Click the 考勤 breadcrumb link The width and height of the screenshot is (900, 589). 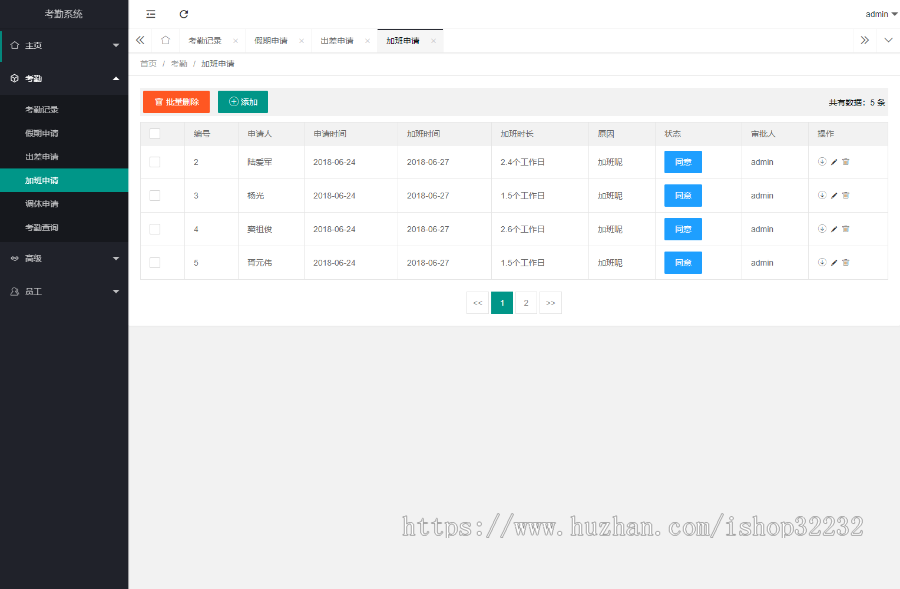[179, 64]
